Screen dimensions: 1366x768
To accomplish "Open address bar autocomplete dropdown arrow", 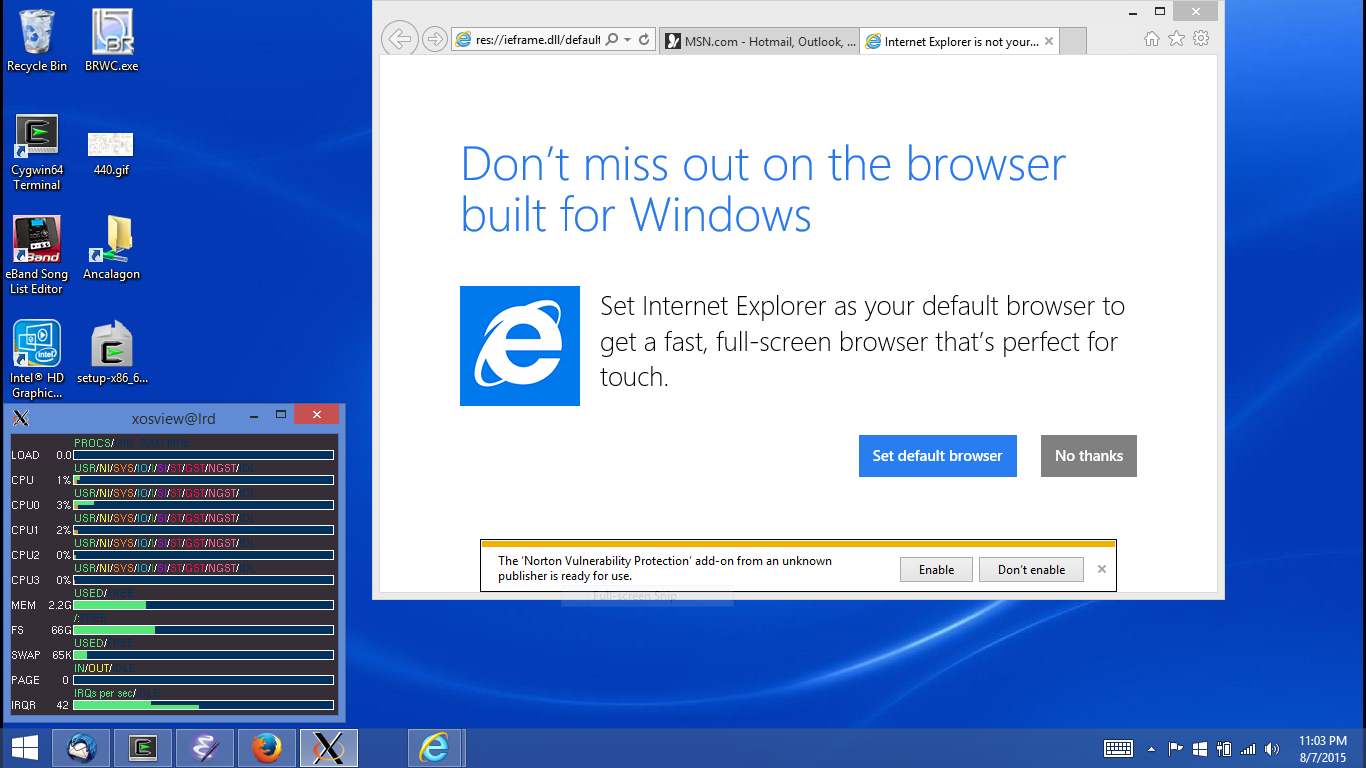I will (x=627, y=40).
